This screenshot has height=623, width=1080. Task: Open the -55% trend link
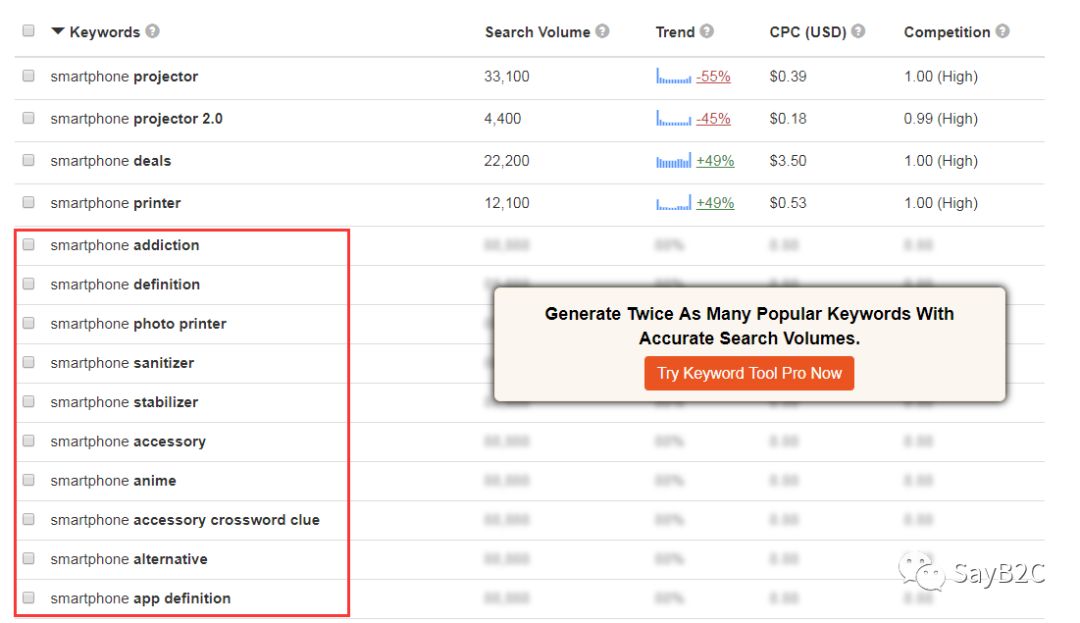(713, 77)
